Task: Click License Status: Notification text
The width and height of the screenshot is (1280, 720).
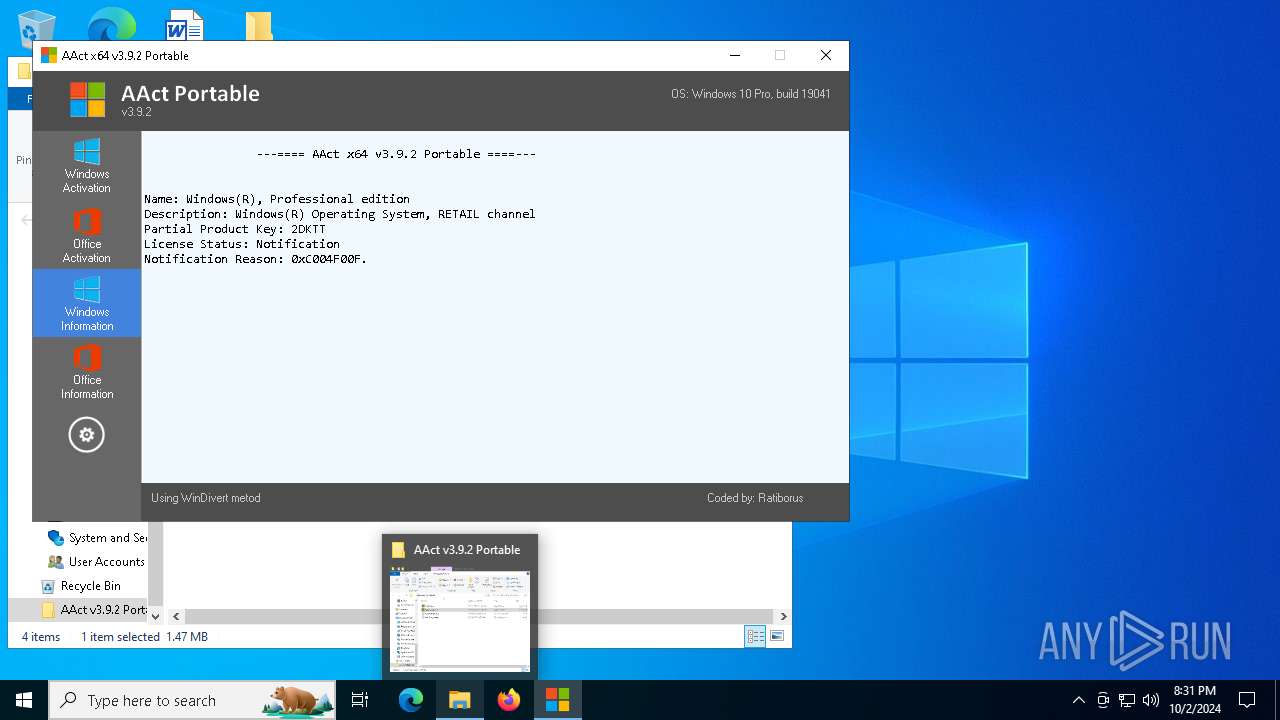Action: [x=242, y=244]
